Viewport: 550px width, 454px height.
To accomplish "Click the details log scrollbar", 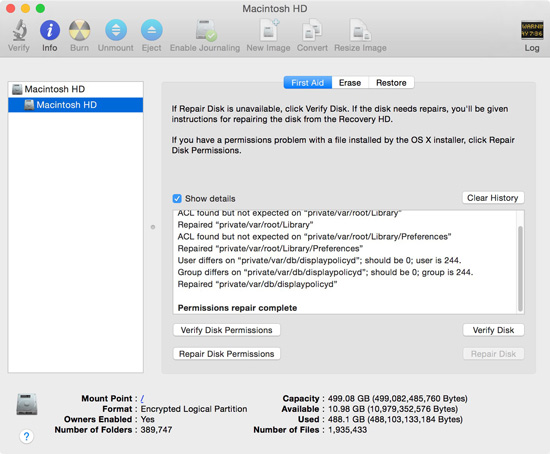I will [521, 268].
